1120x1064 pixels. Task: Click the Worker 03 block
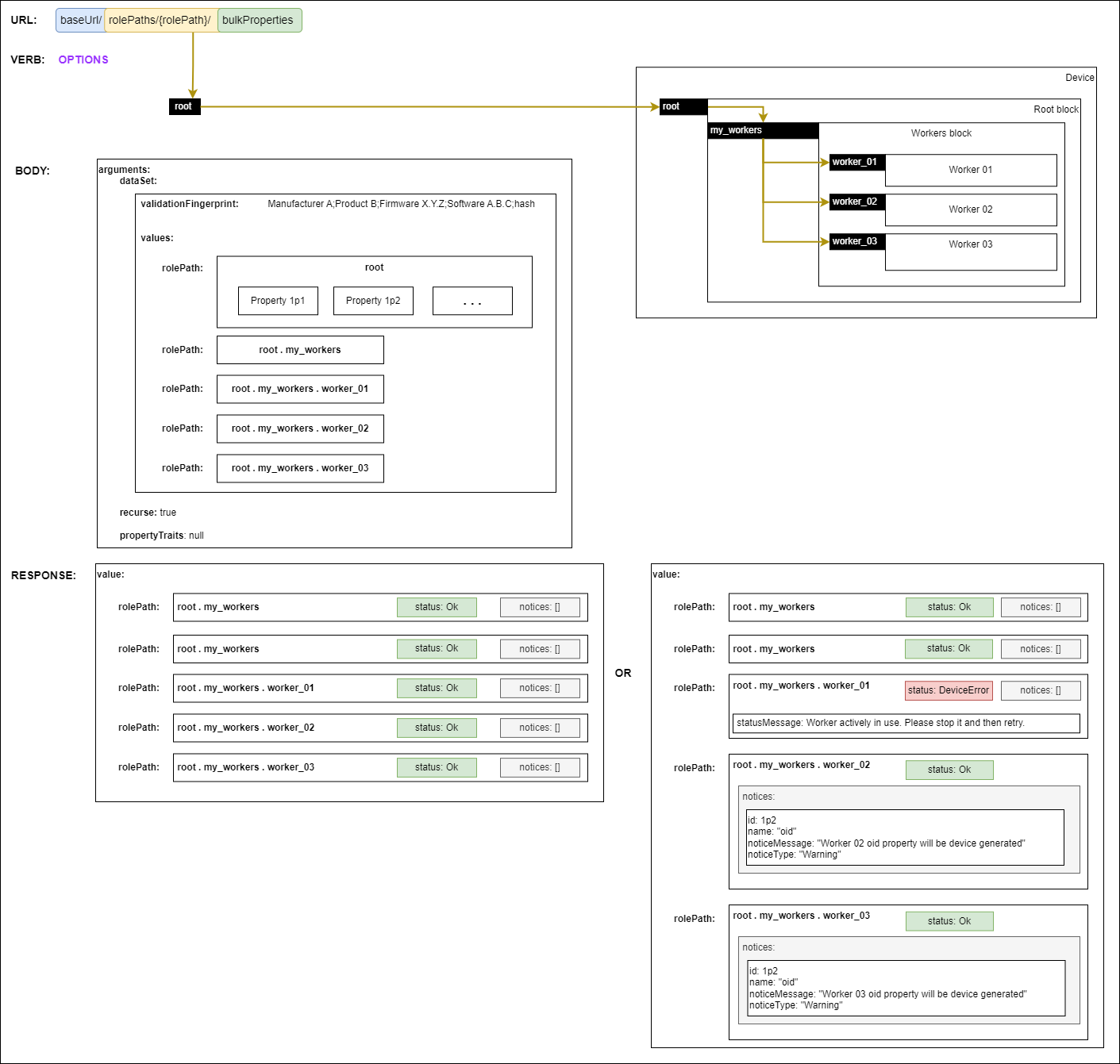tap(971, 252)
